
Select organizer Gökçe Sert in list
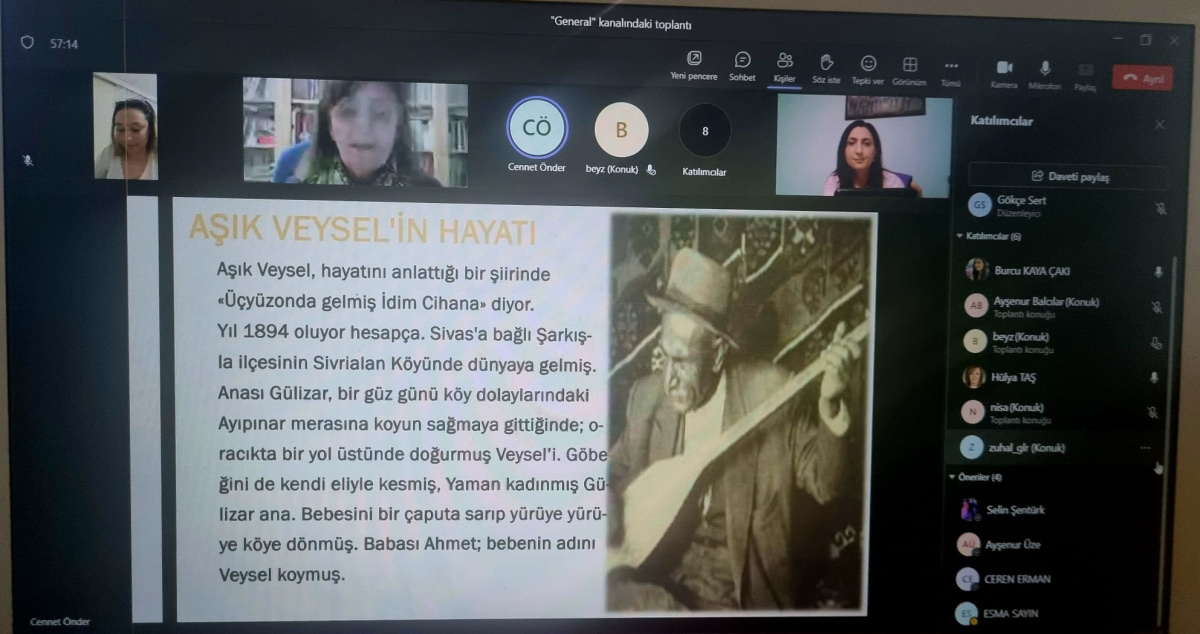(x=1068, y=205)
